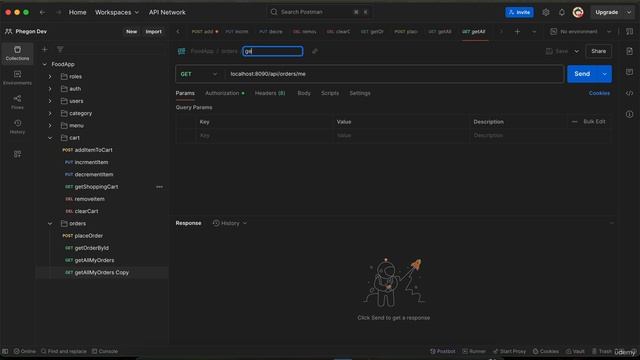640x360 pixels.
Task: Click the Share button
Action: (598, 51)
